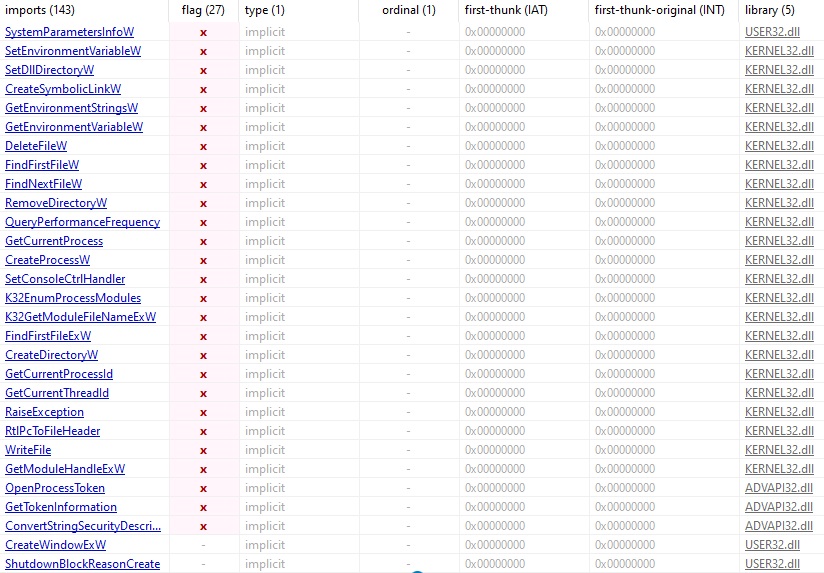Click the ordinal (1) column header
Image resolution: width=824 pixels, height=573 pixels.
click(x=409, y=10)
